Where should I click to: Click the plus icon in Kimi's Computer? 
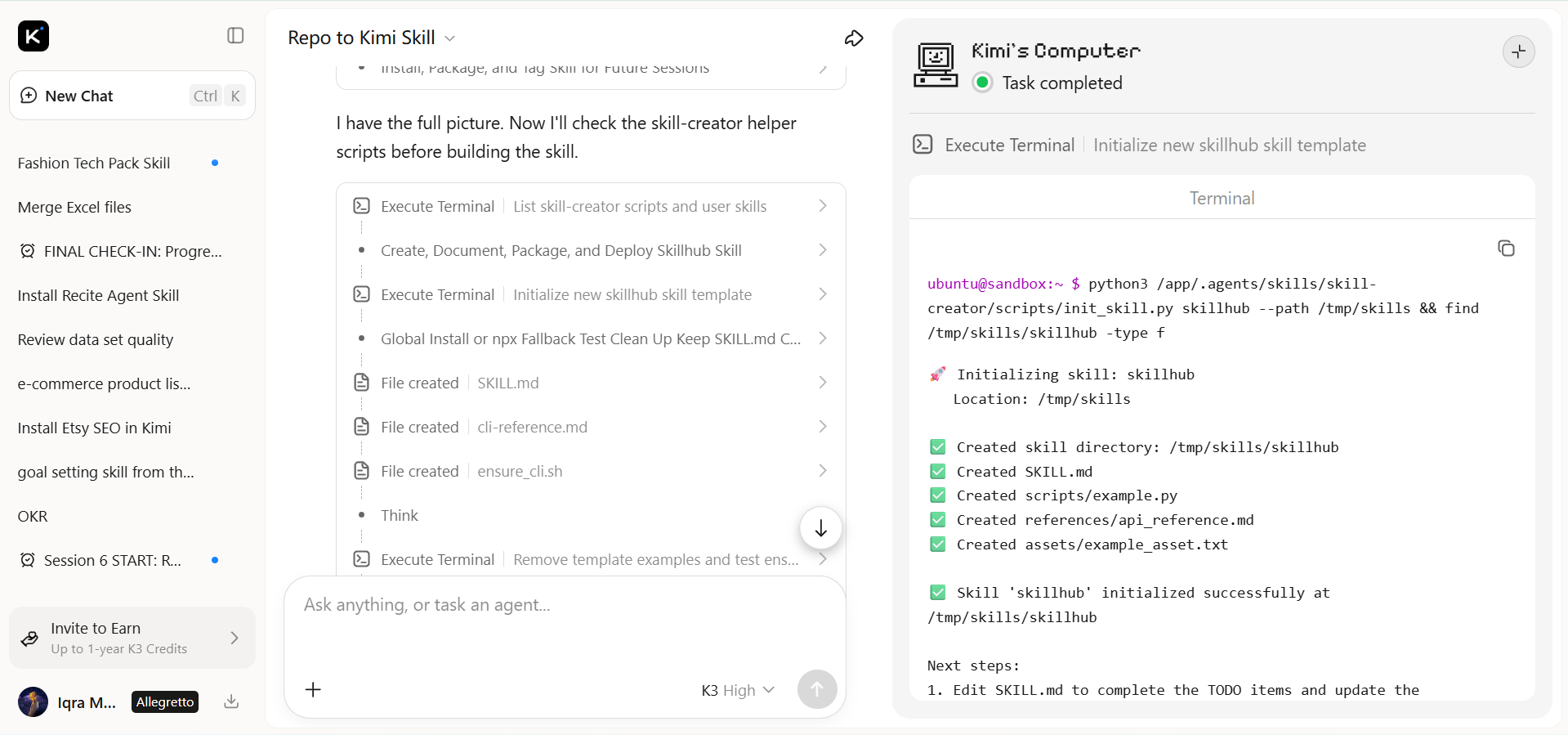[1518, 52]
